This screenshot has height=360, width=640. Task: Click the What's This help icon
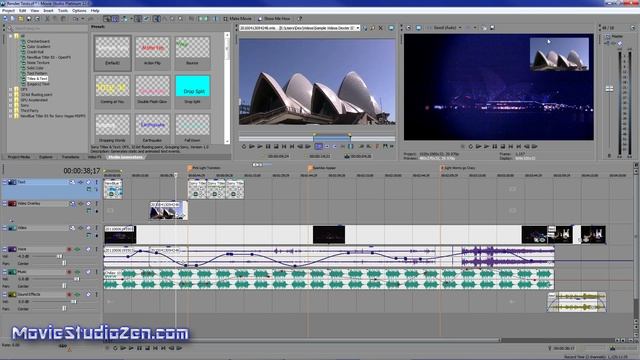[x=300, y=19]
